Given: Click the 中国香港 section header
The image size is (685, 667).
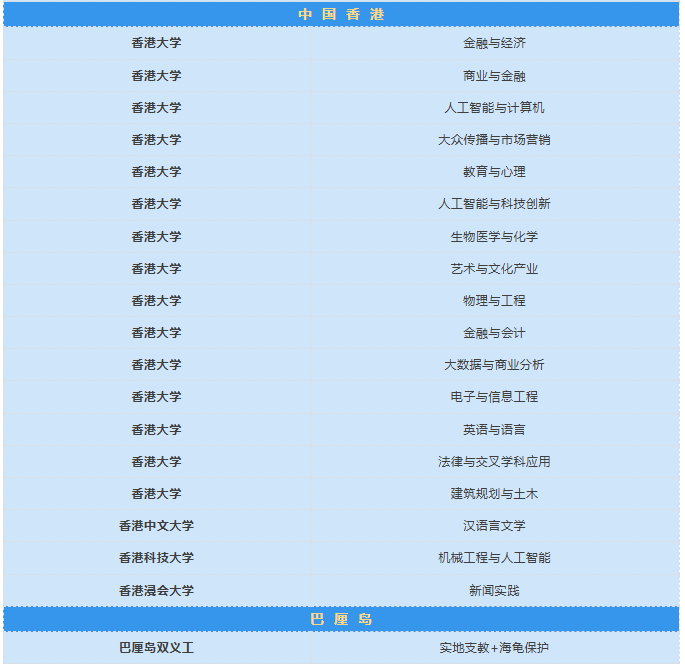Looking at the screenshot, I should (341, 14).
